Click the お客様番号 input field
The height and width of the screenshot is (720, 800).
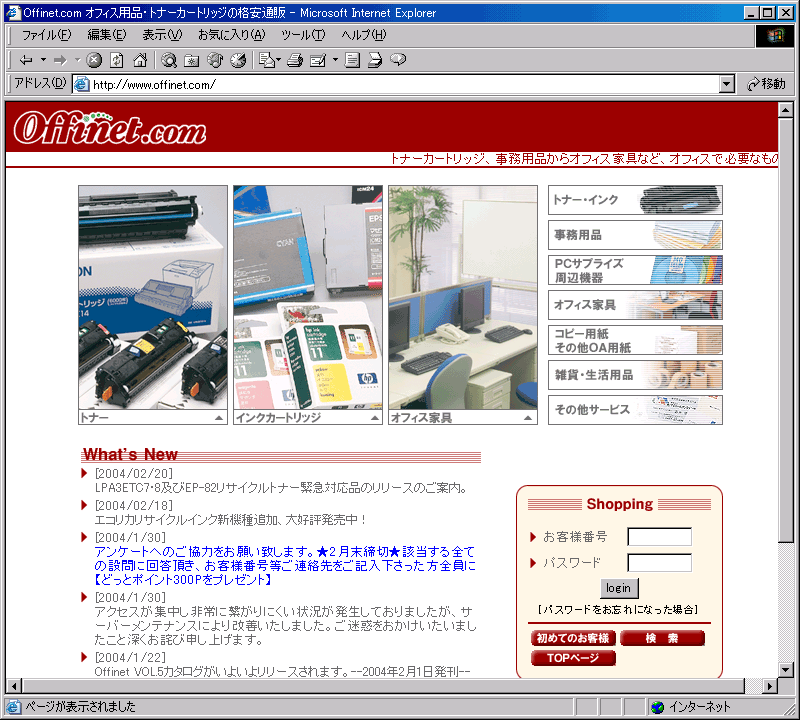click(x=659, y=537)
